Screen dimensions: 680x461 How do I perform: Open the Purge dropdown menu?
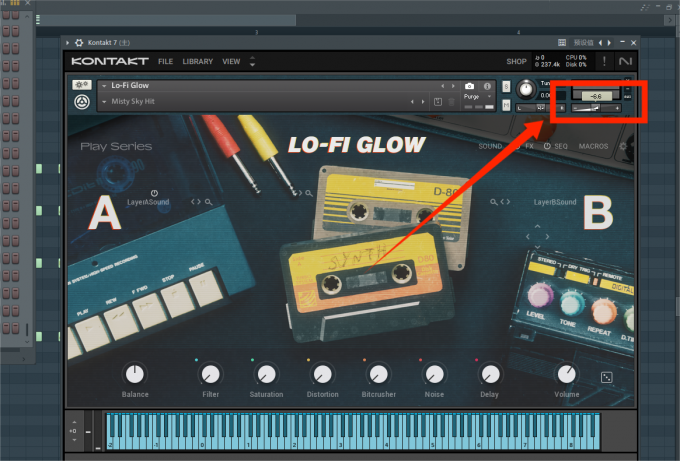477,97
